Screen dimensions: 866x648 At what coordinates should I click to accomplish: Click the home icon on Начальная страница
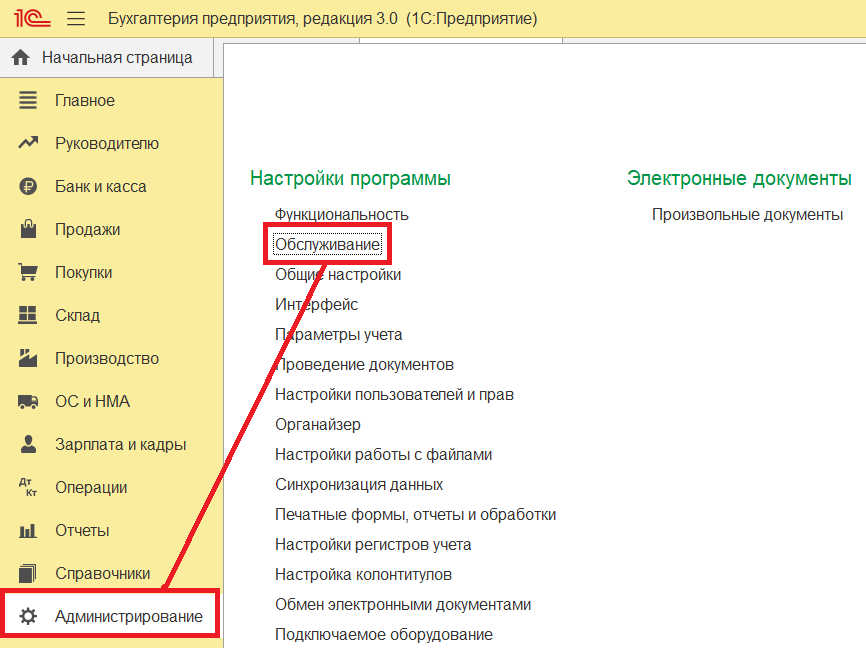point(20,57)
